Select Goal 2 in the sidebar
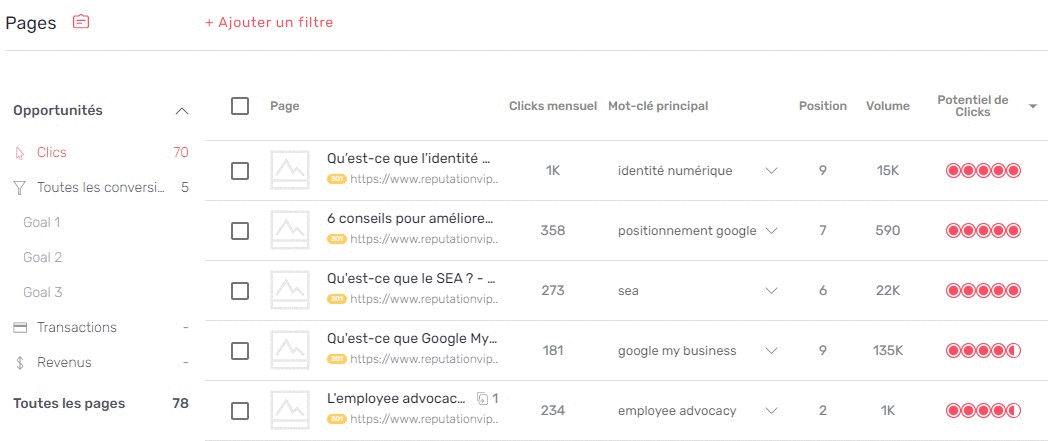Screen dimensions: 1048x441 (43, 257)
